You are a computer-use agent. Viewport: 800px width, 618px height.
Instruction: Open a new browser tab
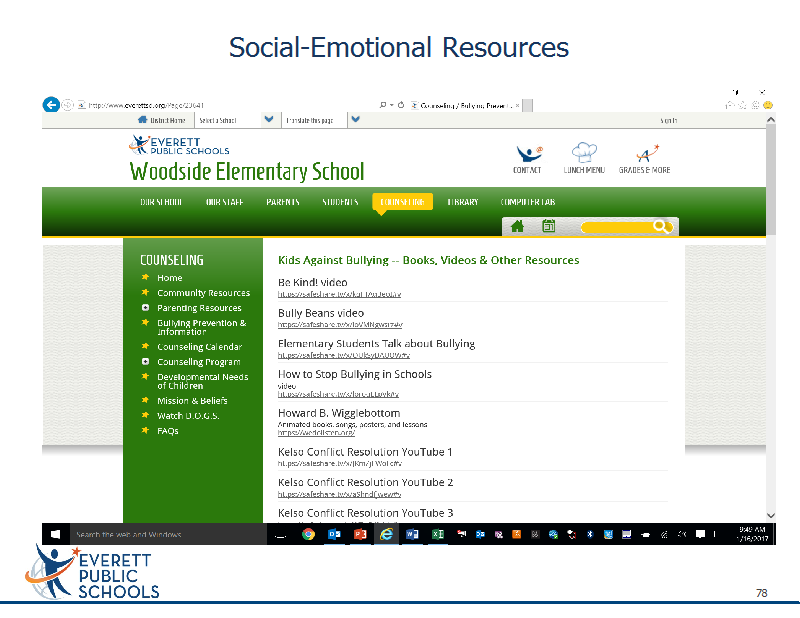tap(528, 106)
